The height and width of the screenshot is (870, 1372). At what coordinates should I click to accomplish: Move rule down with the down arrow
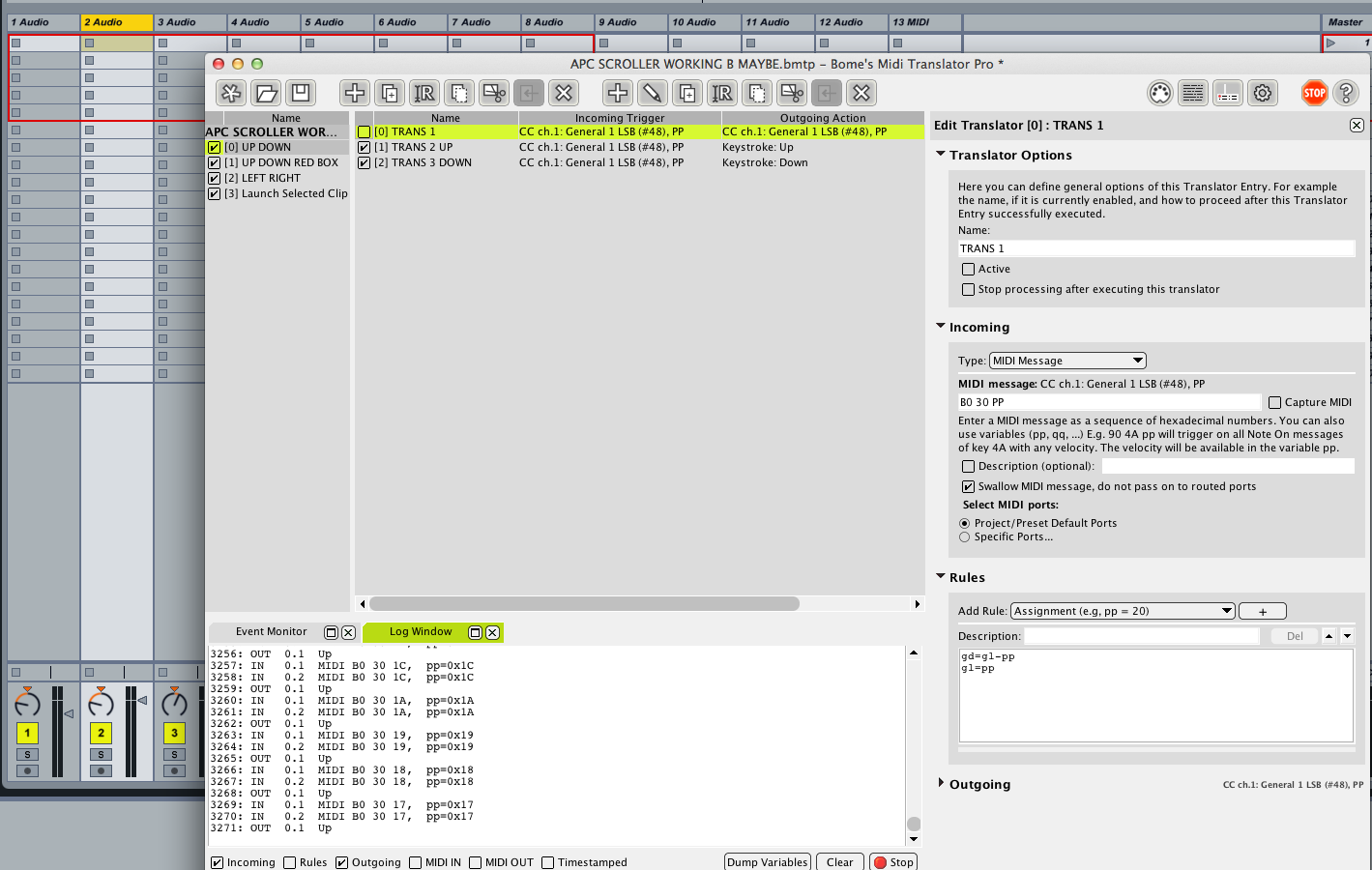[1347, 636]
